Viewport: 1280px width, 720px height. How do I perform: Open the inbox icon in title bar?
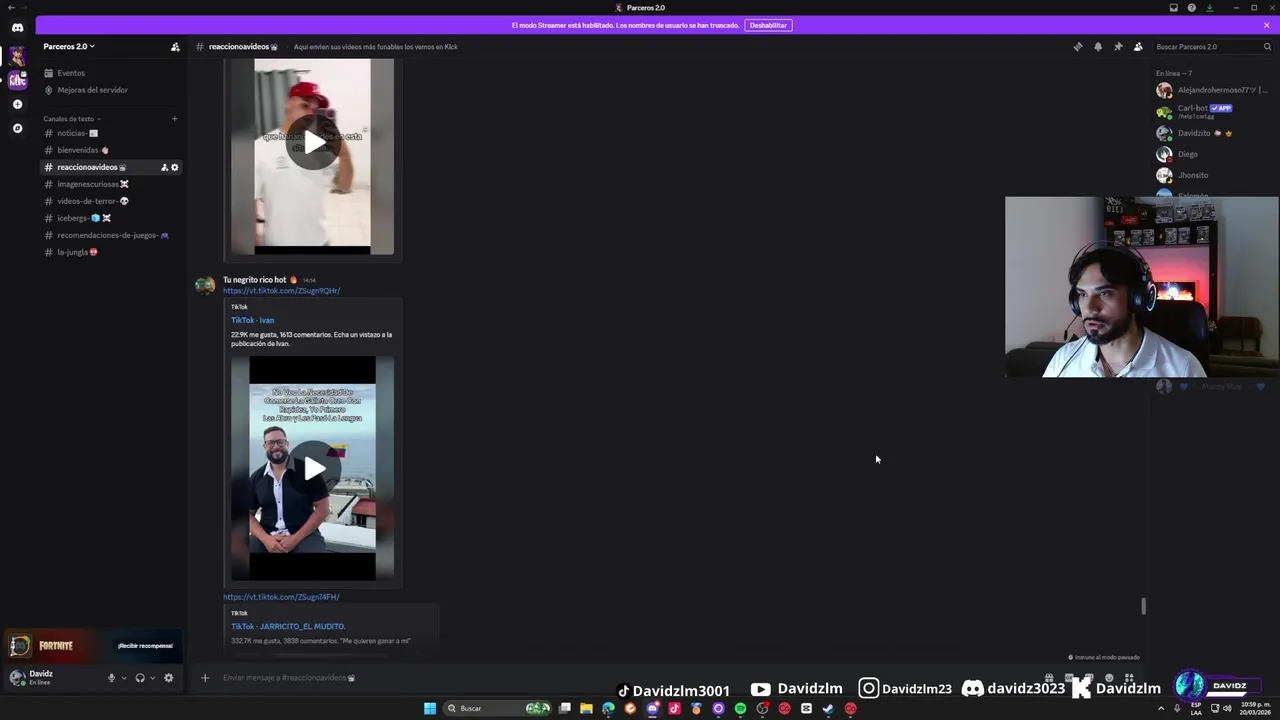click(x=1174, y=8)
